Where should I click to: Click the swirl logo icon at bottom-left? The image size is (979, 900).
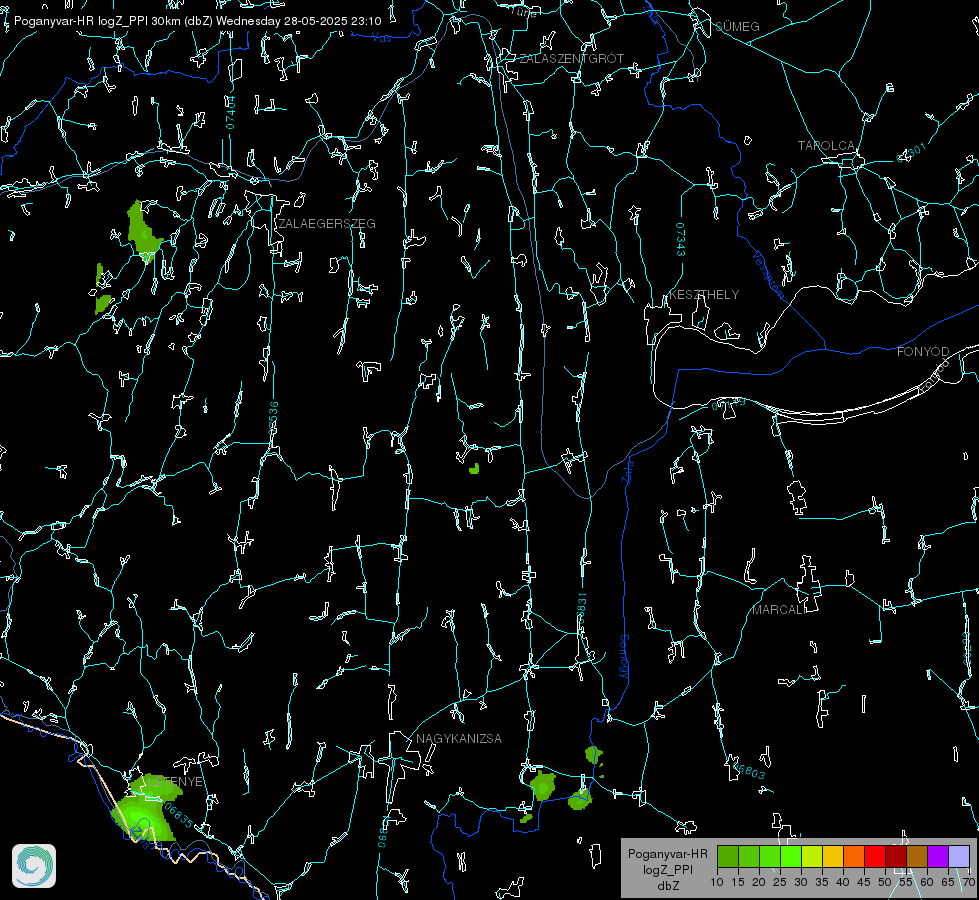coord(34,866)
